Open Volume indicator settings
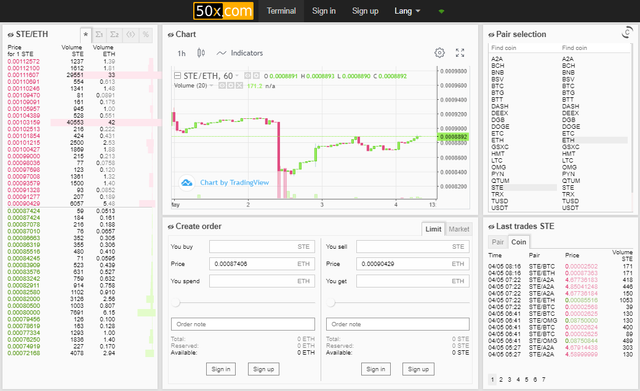 231,86
